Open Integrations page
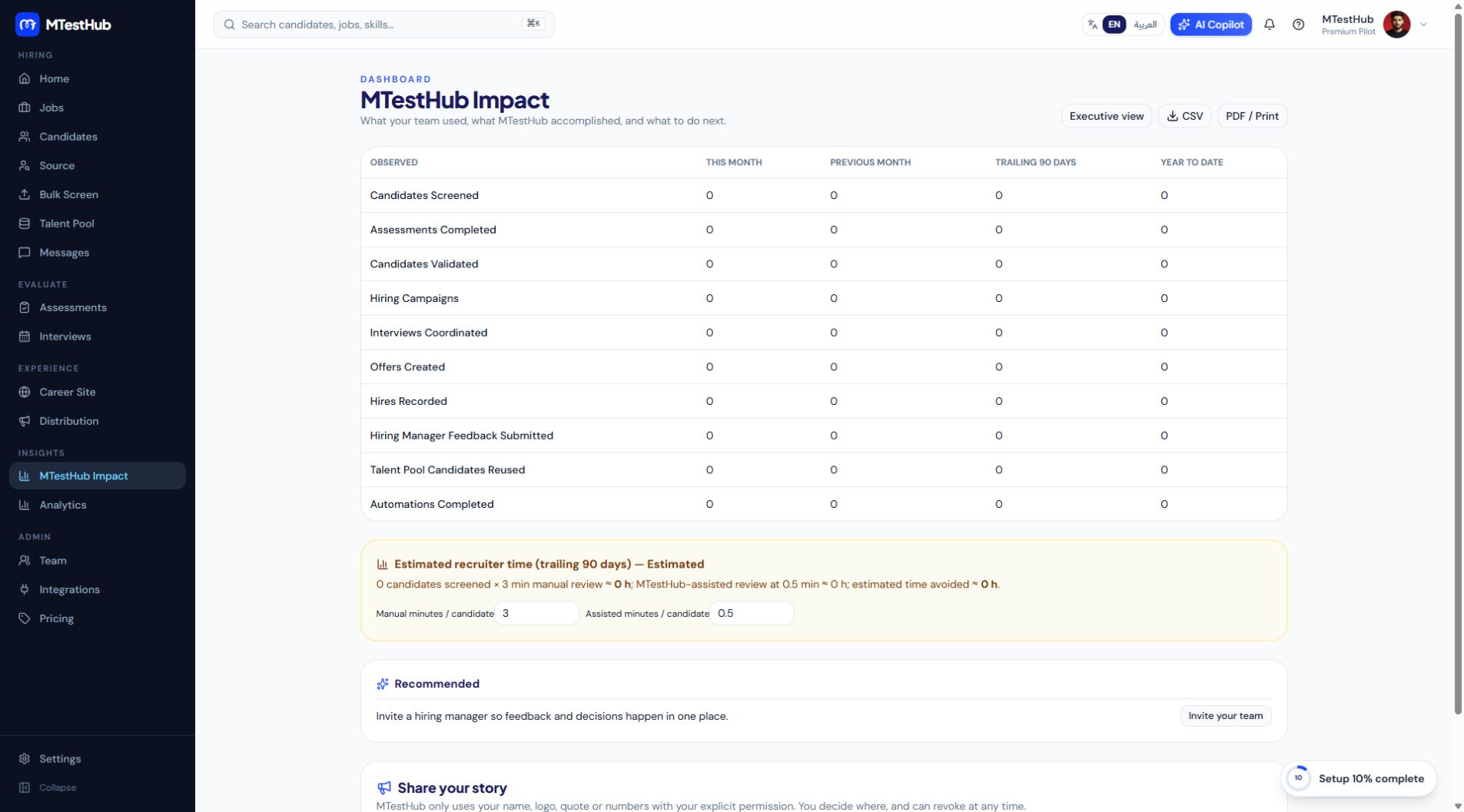 (98, 589)
